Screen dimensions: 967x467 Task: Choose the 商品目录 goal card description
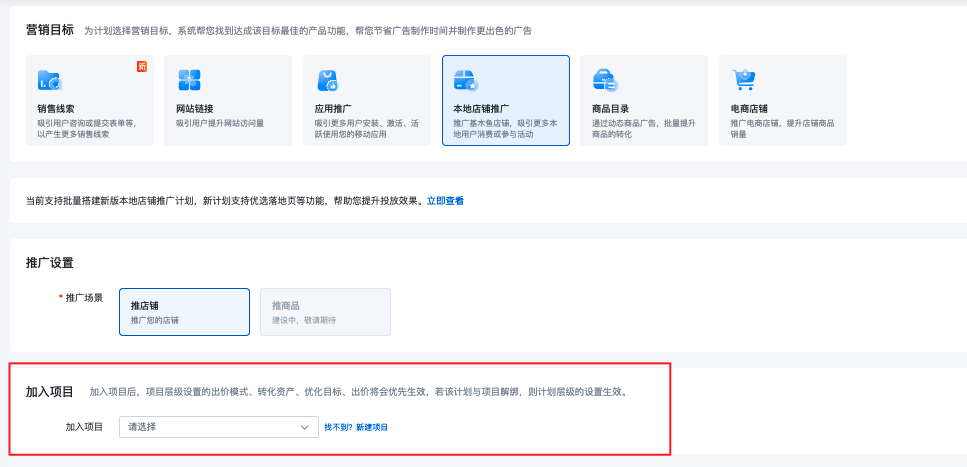(643, 128)
